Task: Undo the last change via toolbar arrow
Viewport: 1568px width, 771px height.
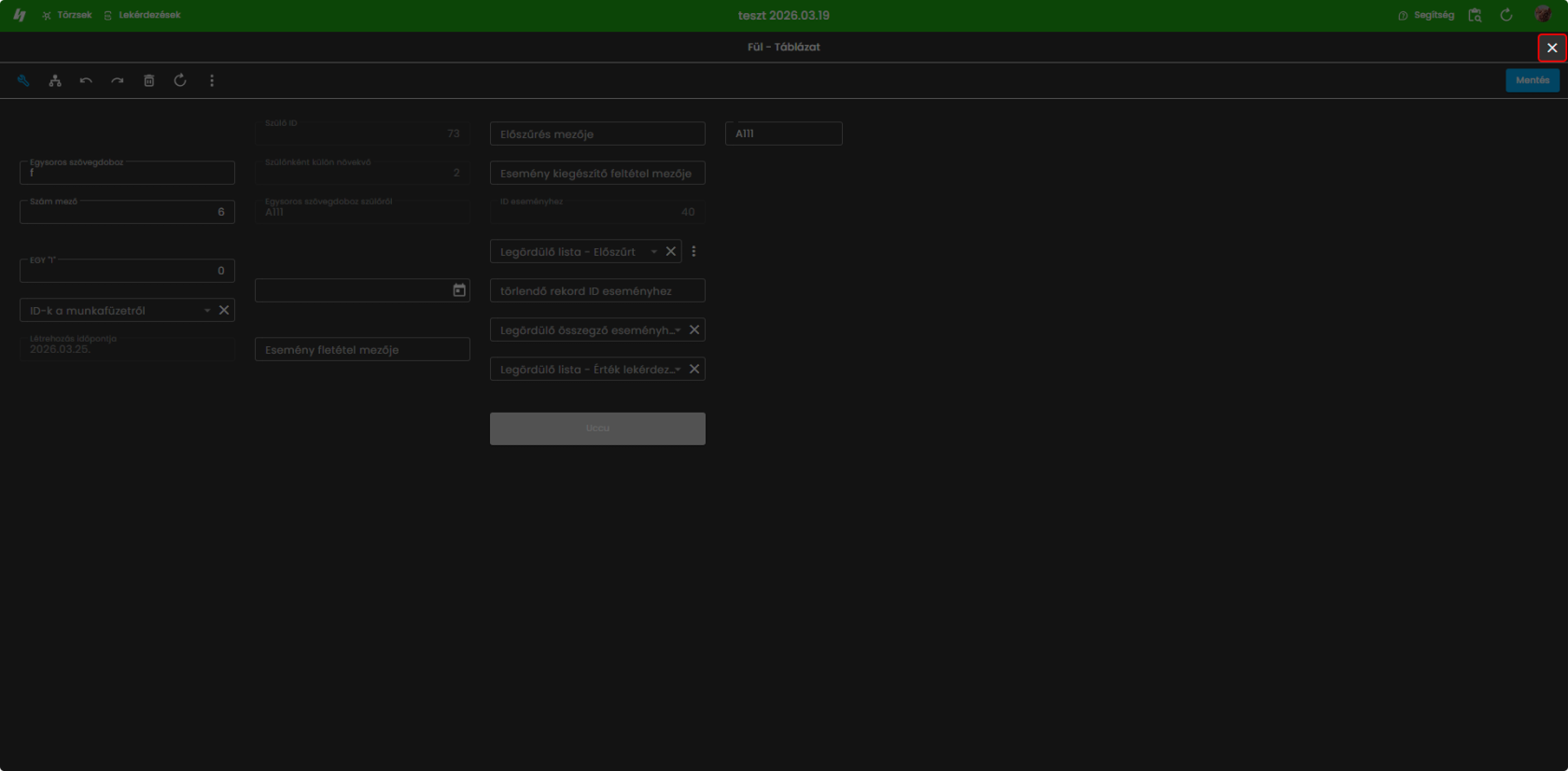Action: point(86,80)
